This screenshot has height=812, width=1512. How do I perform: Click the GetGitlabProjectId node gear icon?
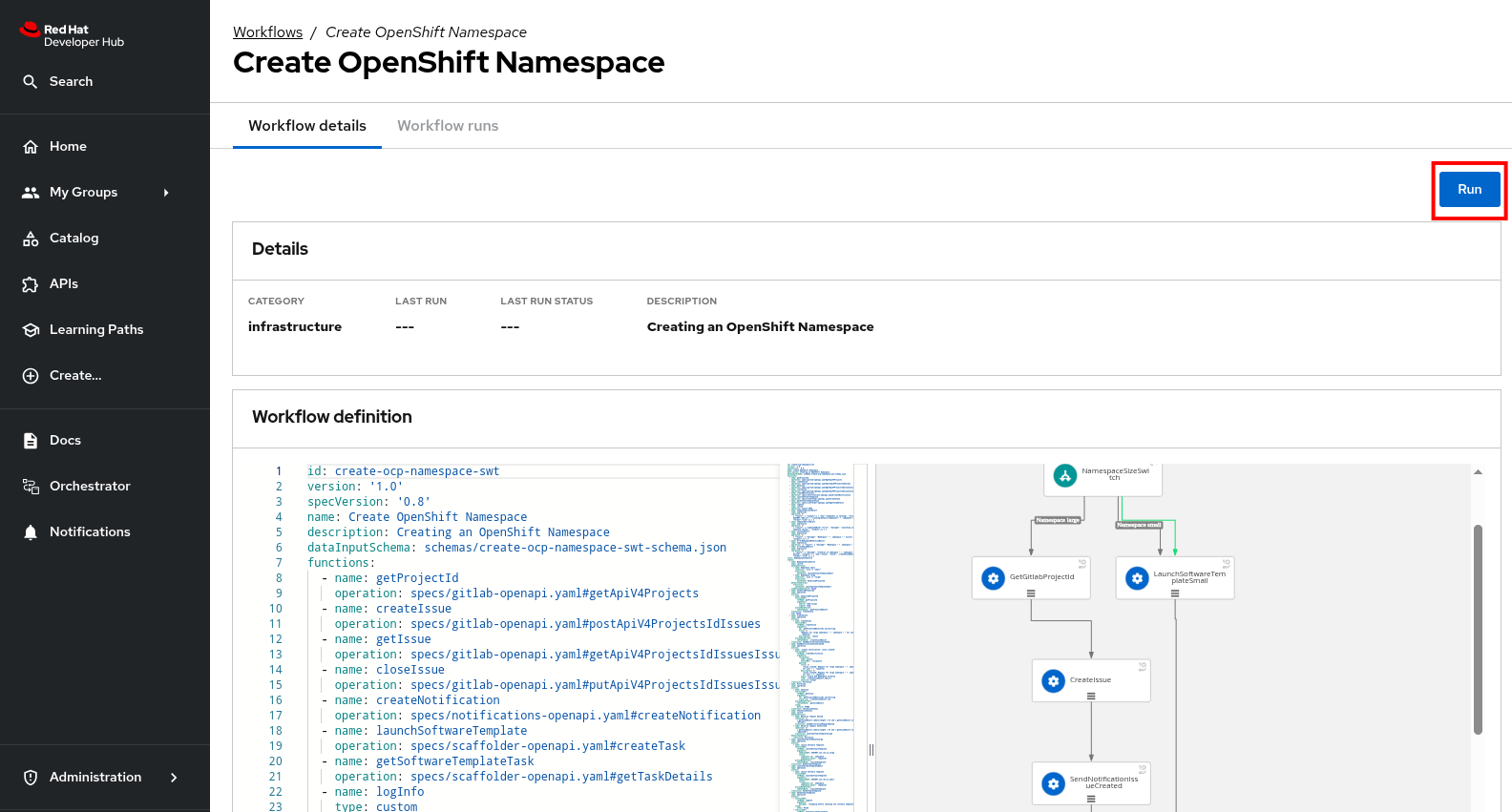click(993, 578)
